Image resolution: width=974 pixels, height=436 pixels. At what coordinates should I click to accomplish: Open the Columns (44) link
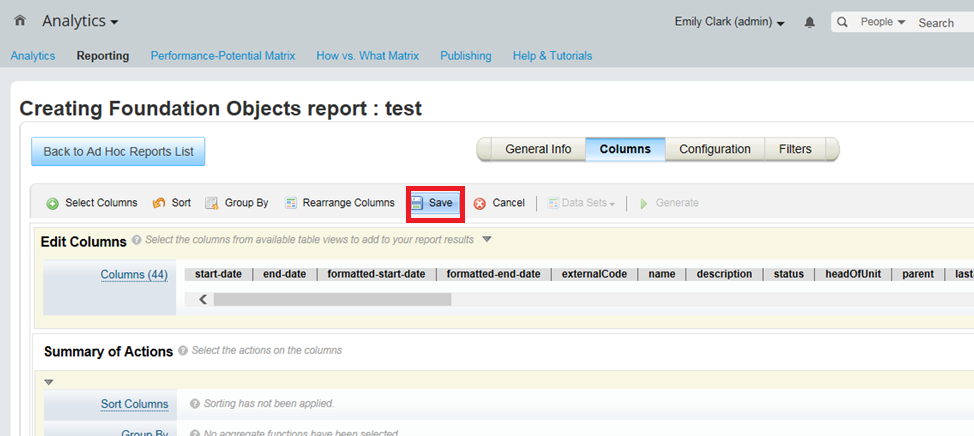click(134, 275)
